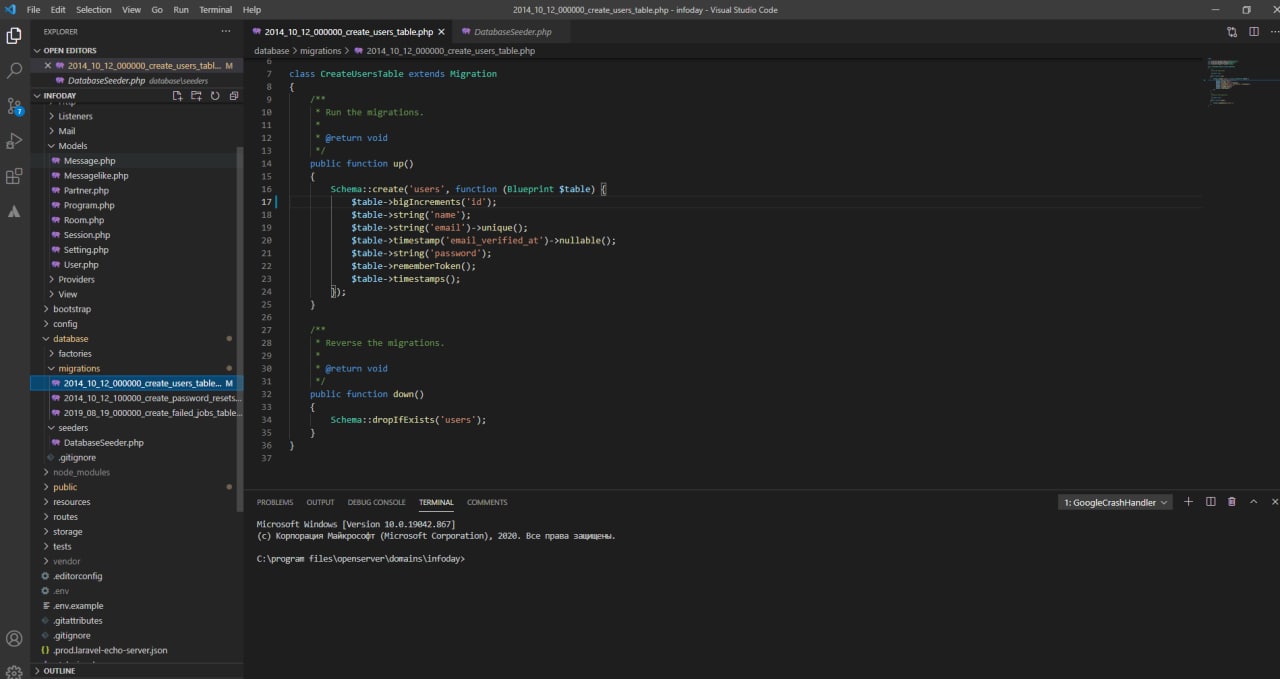Screen dimensions: 1280x679
Task: Add a new terminal with plus icon
Action: click(1188, 502)
